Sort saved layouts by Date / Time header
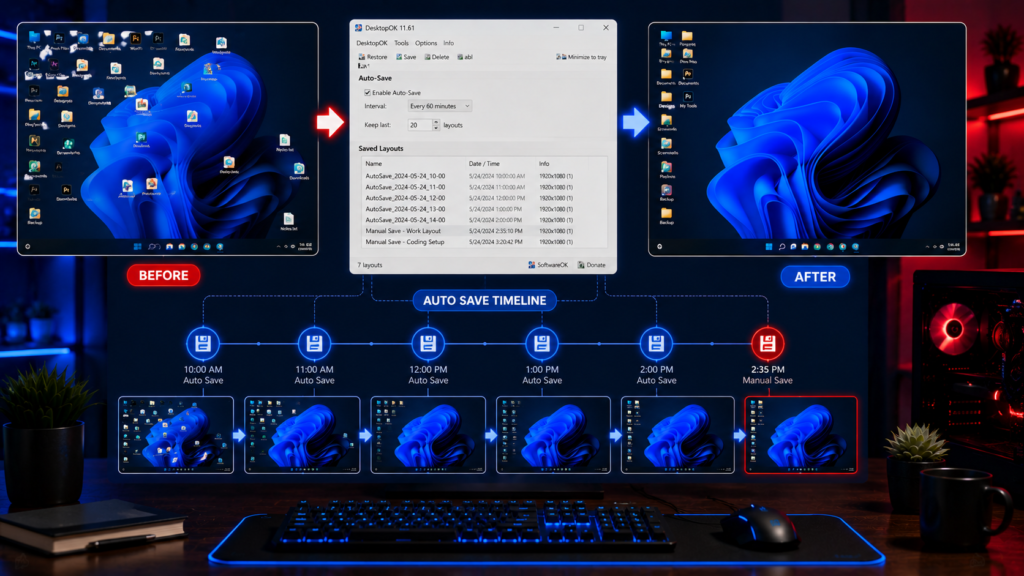1024x576 pixels. click(484, 164)
